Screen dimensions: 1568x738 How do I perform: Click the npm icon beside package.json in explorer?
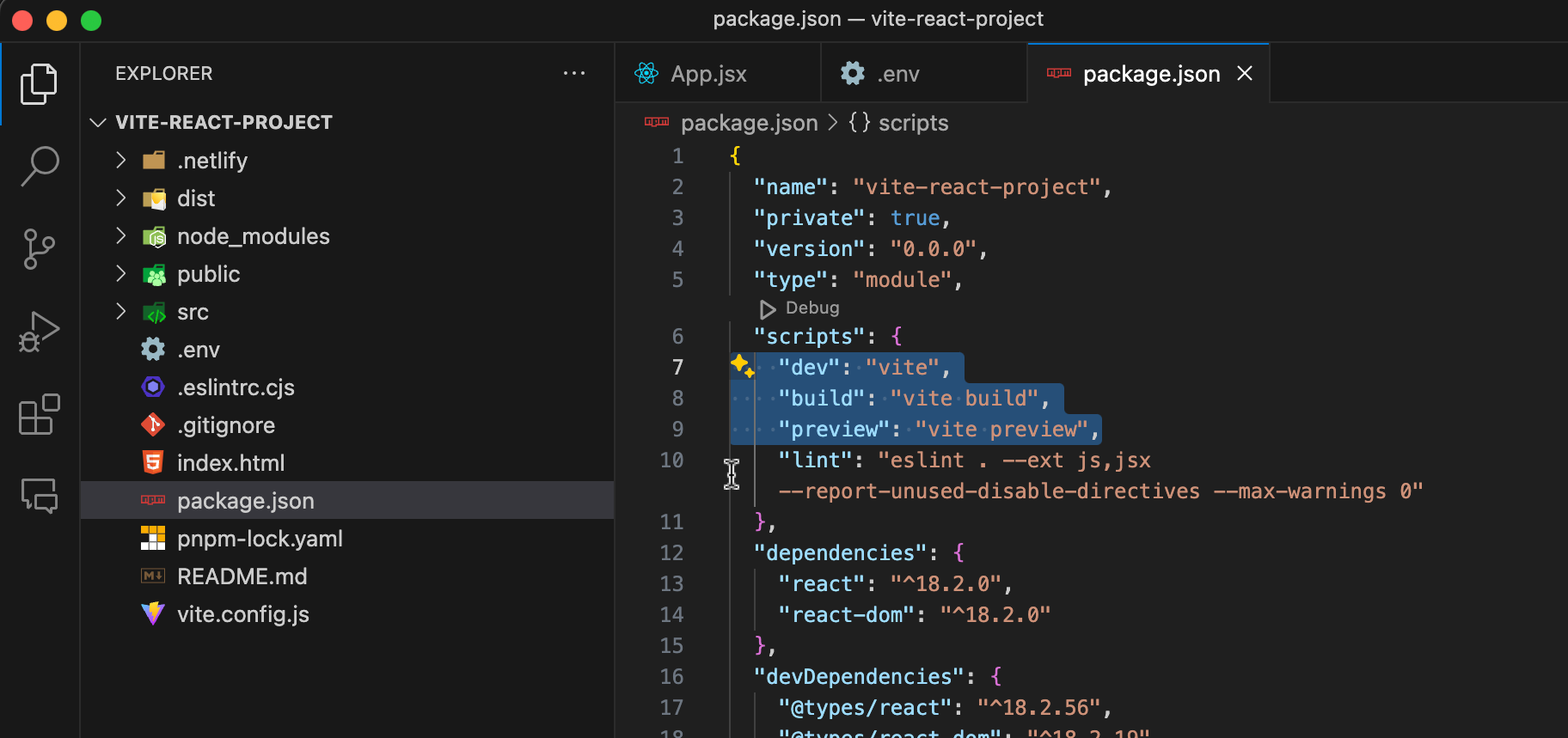click(x=153, y=500)
